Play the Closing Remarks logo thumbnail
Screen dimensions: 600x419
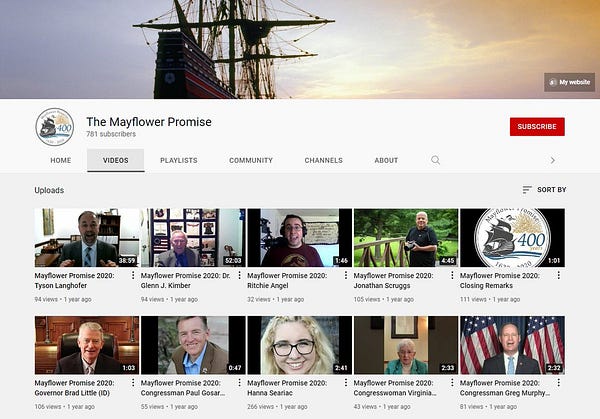pos(512,238)
